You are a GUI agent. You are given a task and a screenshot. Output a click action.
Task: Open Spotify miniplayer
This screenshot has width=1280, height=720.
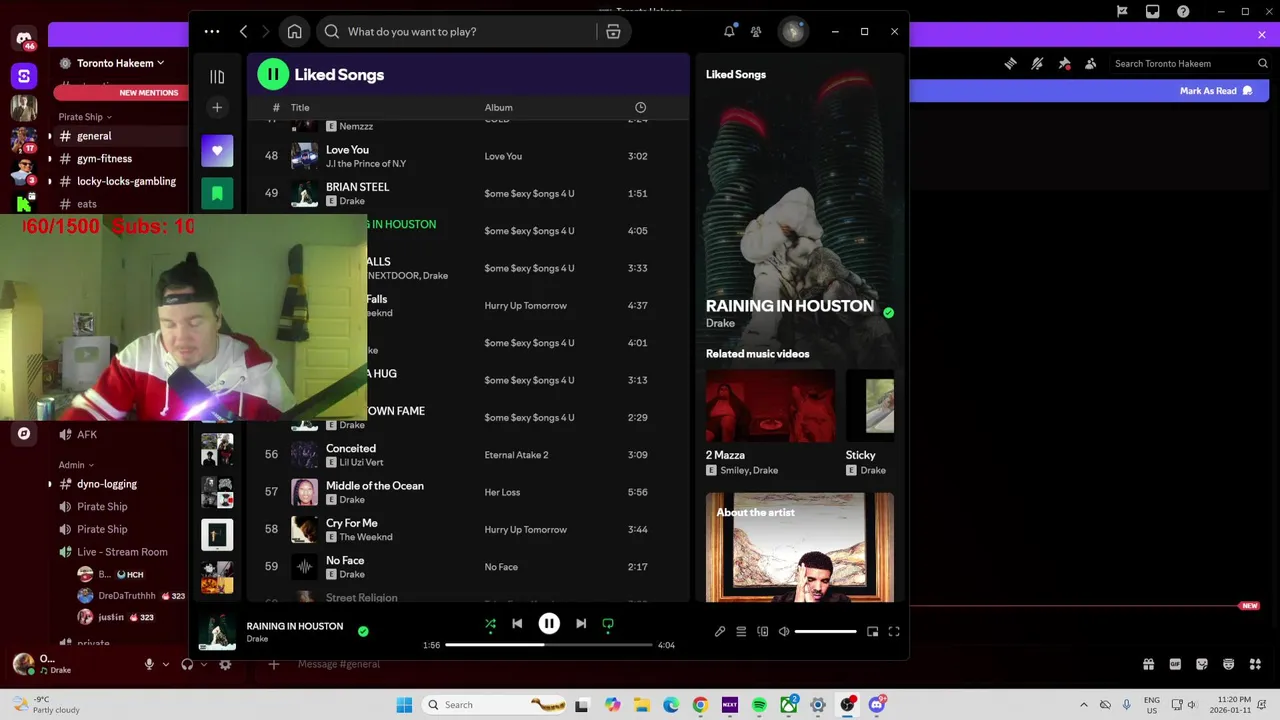tap(873, 632)
